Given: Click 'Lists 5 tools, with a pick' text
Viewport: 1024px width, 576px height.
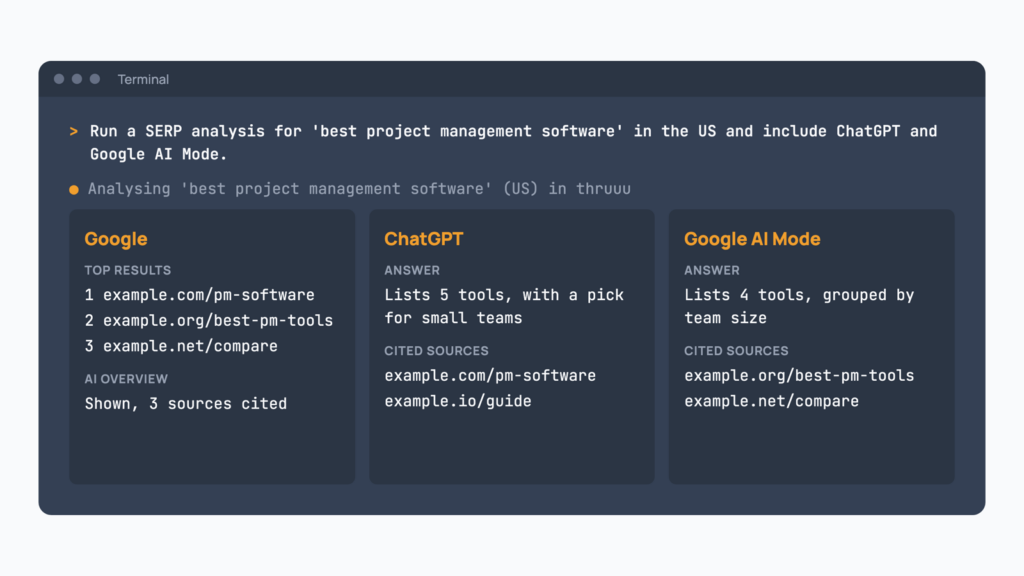Looking at the screenshot, I should 504,295.
